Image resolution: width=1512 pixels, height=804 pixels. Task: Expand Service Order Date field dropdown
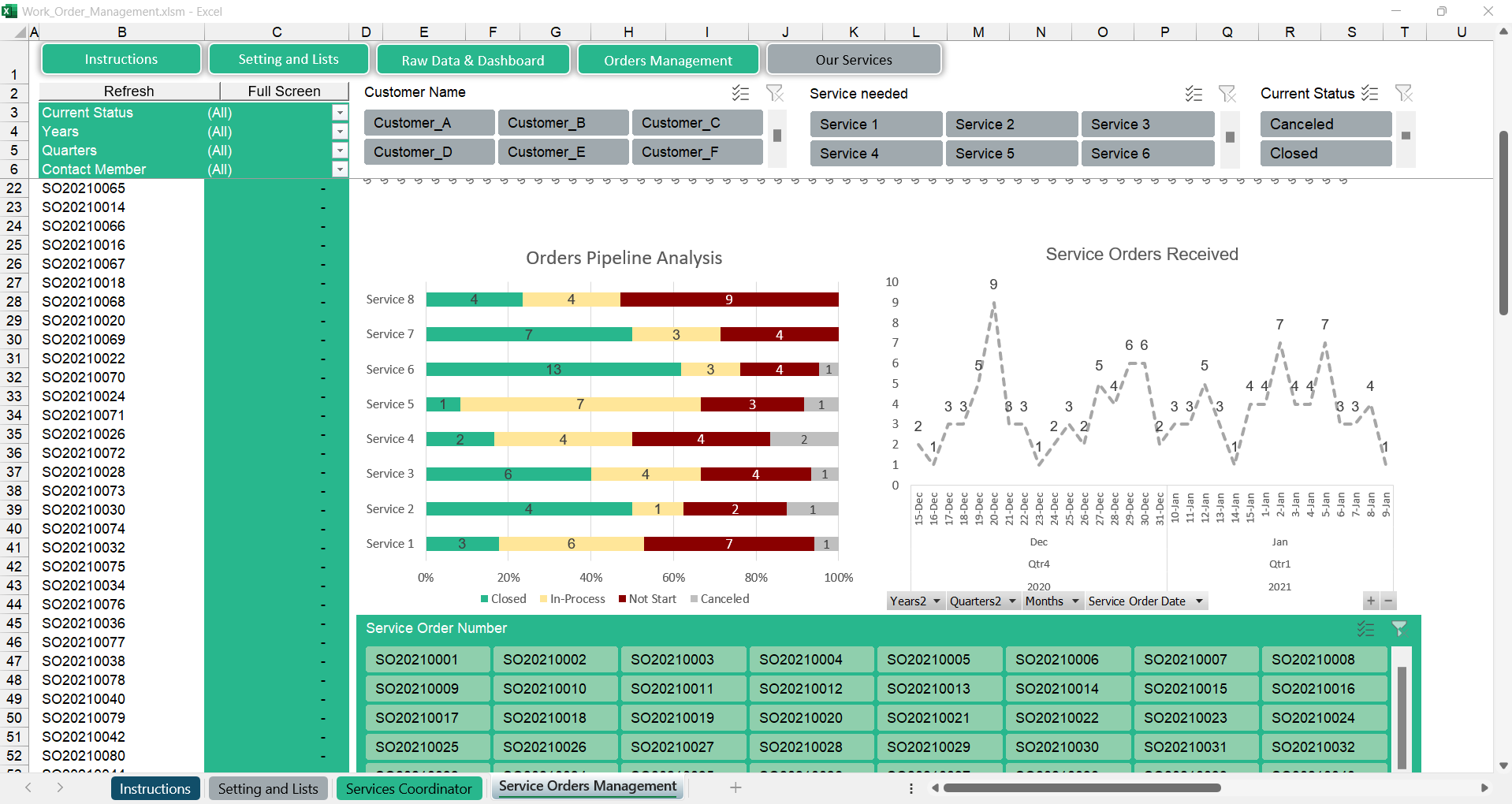(1199, 601)
